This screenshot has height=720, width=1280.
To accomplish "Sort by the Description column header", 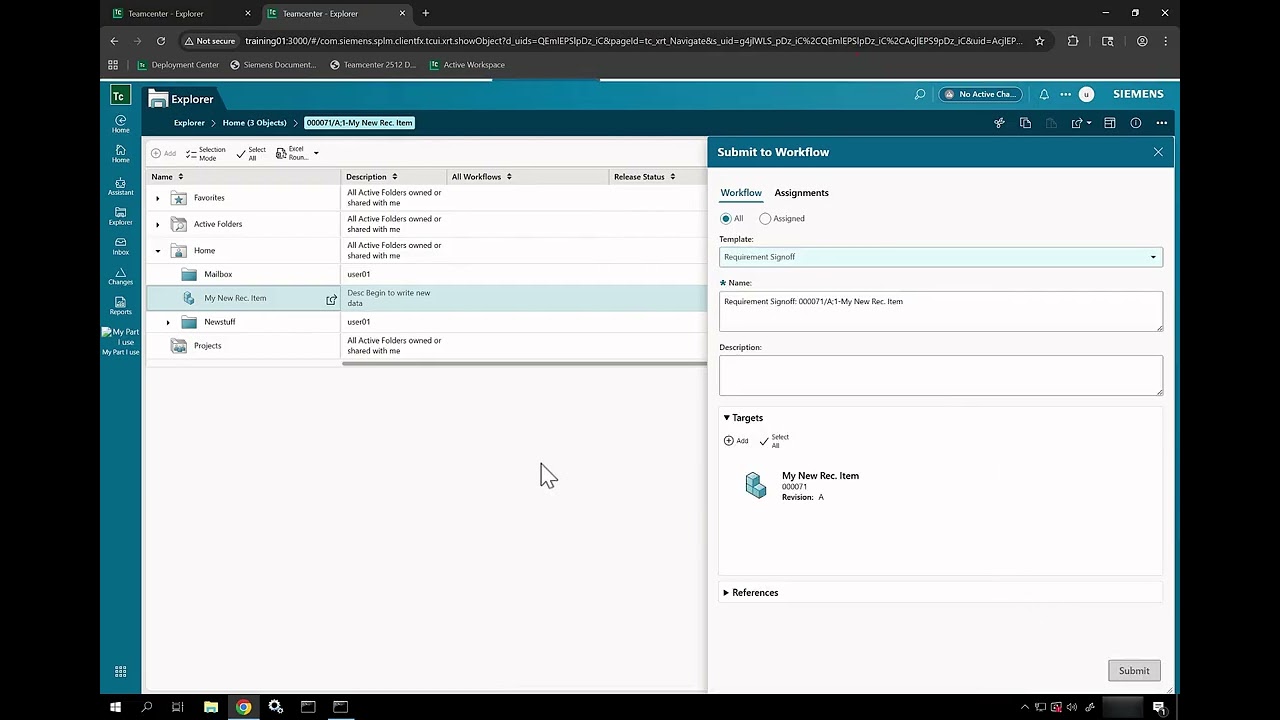I will [x=372, y=177].
